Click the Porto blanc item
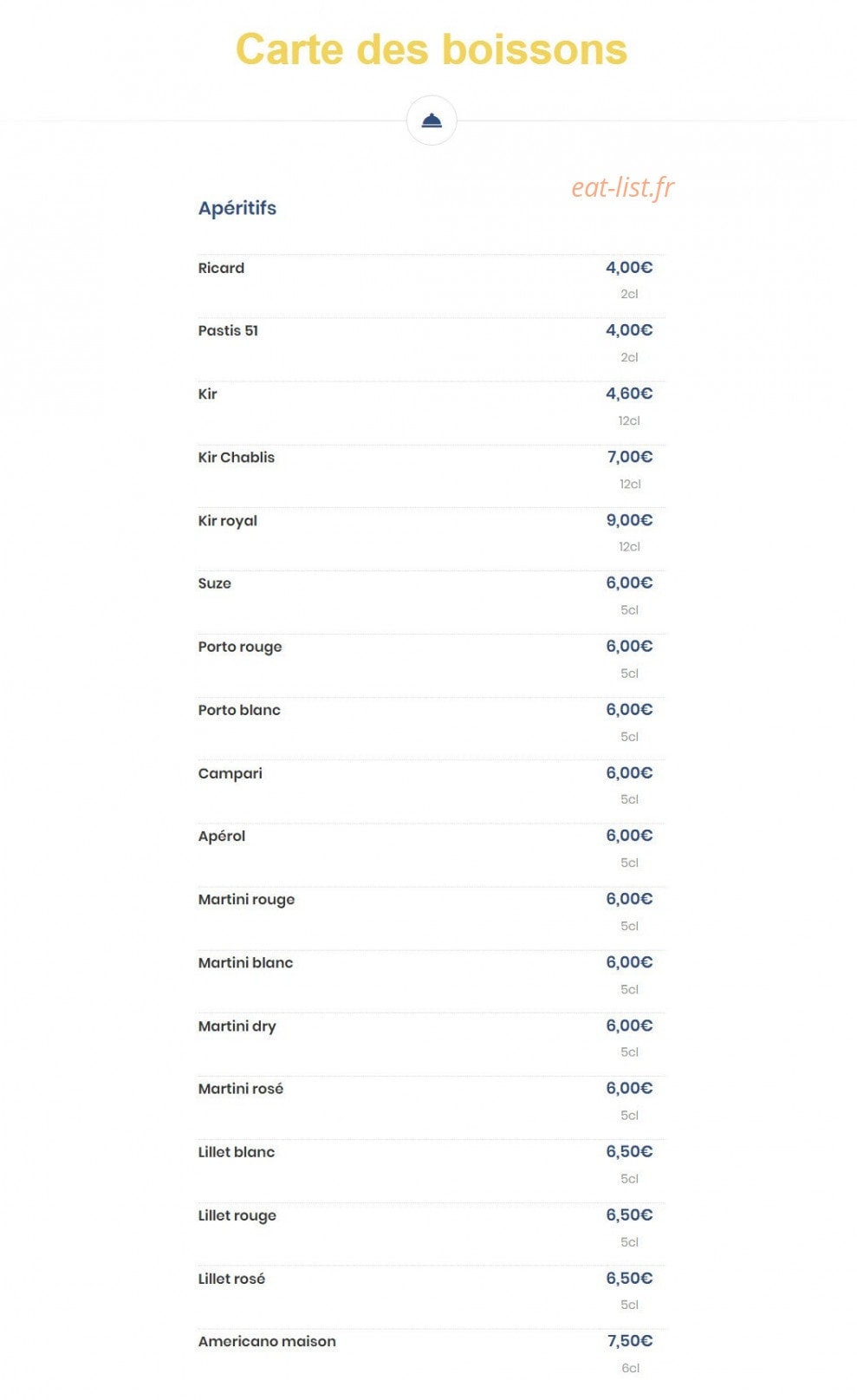The height and width of the screenshot is (1400, 857). pos(239,710)
